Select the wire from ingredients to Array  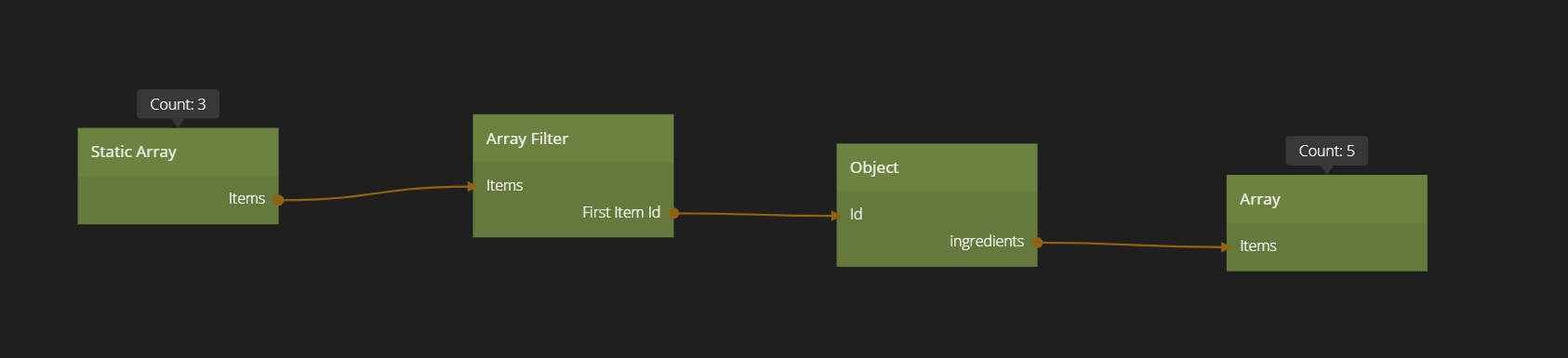[x=1132, y=245]
